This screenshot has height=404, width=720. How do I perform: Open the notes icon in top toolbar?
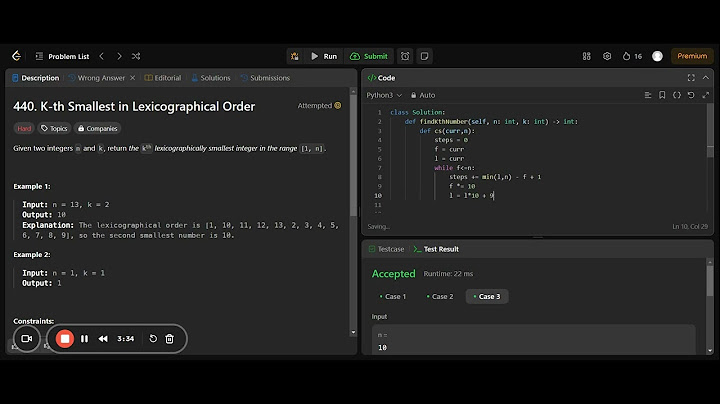tap(424, 56)
